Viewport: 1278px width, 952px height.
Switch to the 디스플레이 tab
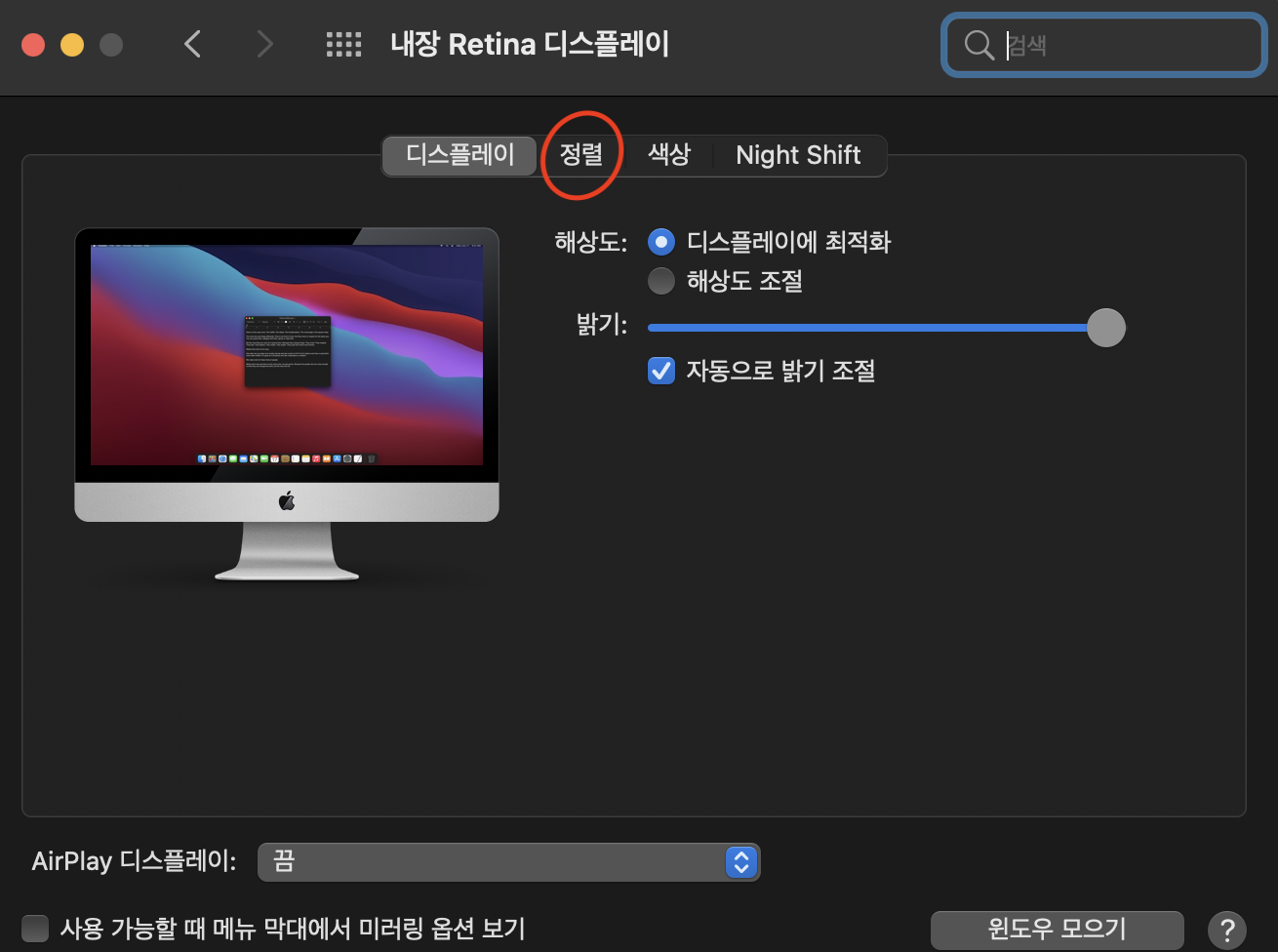[460, 155]
